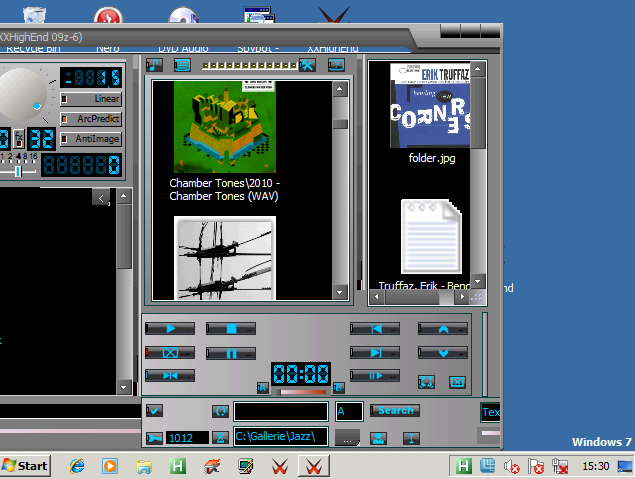Click the up chevron button
The width and height of the screenshot is (635, 479).
click(443, 328)
